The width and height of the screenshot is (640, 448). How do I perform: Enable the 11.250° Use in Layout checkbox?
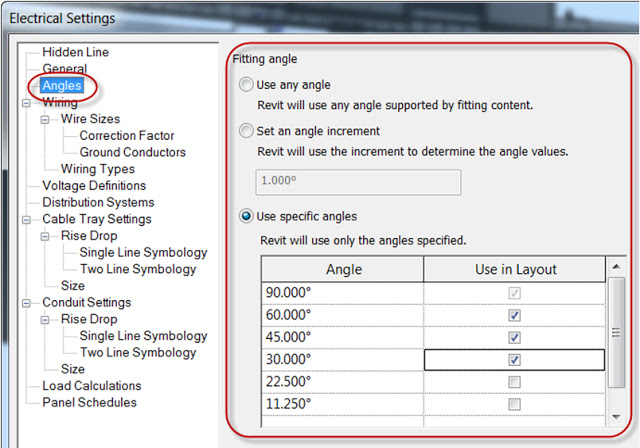click(x=514, y=404)
